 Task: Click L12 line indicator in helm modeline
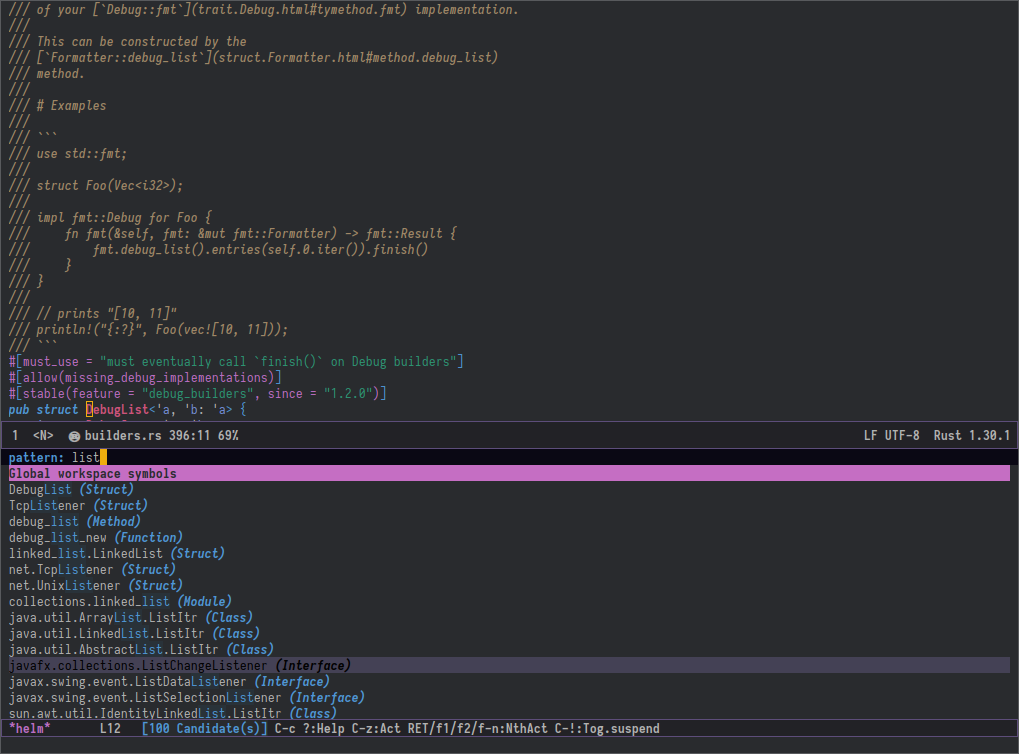click(x=110, y=729)
